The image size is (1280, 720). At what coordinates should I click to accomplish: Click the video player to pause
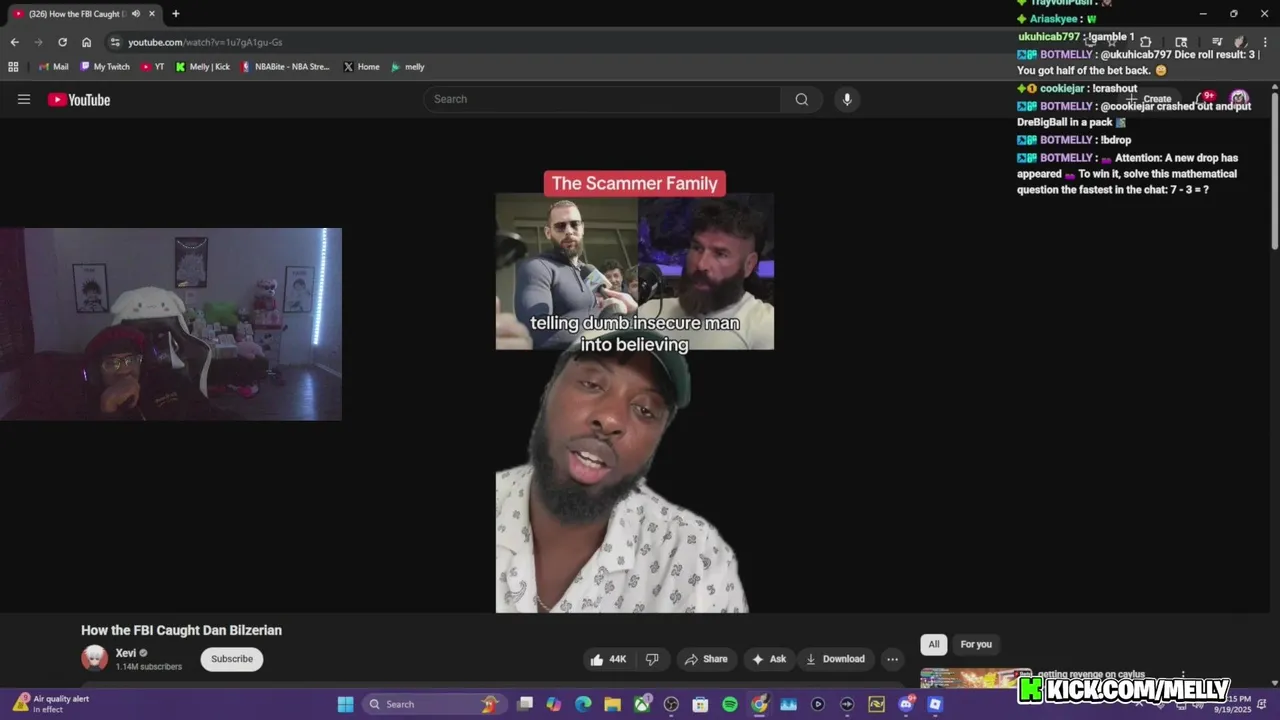[x=634, y=365]
